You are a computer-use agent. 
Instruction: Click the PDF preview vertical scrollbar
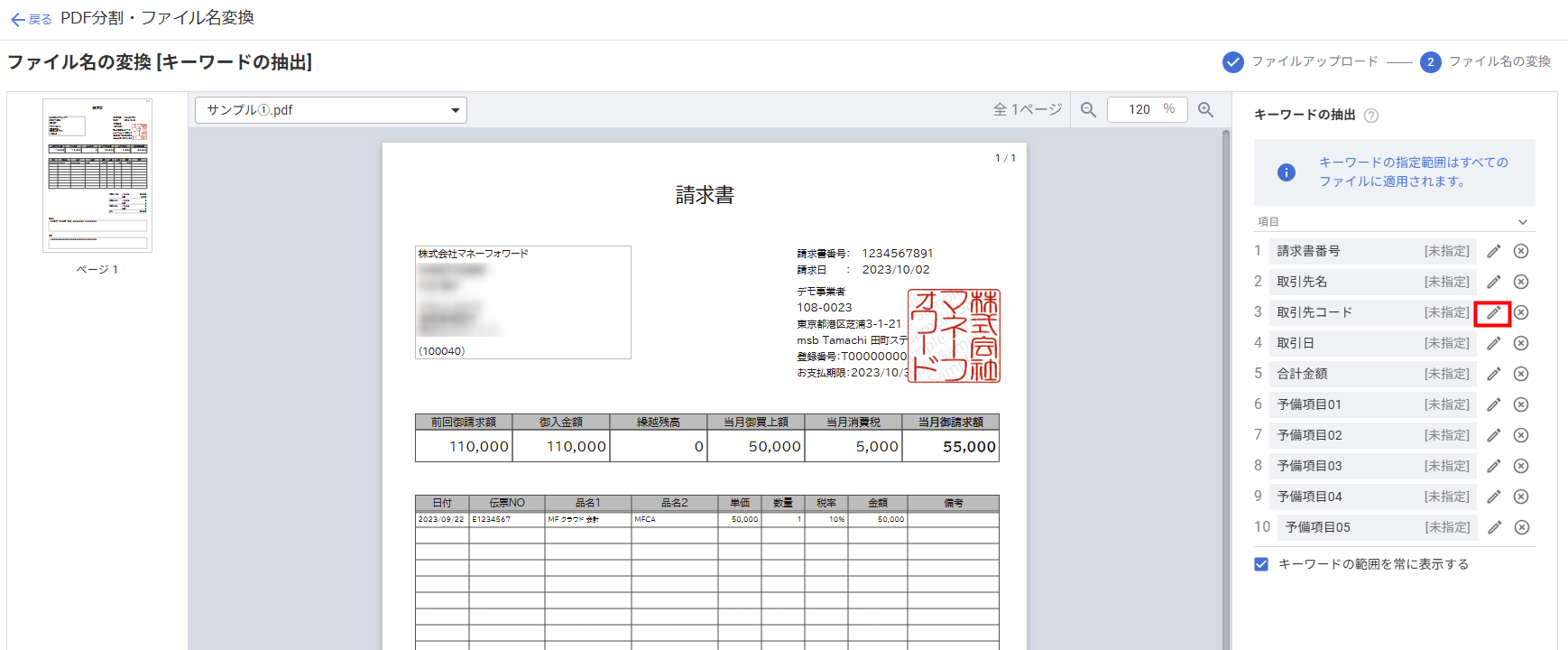coord(1226,361)
